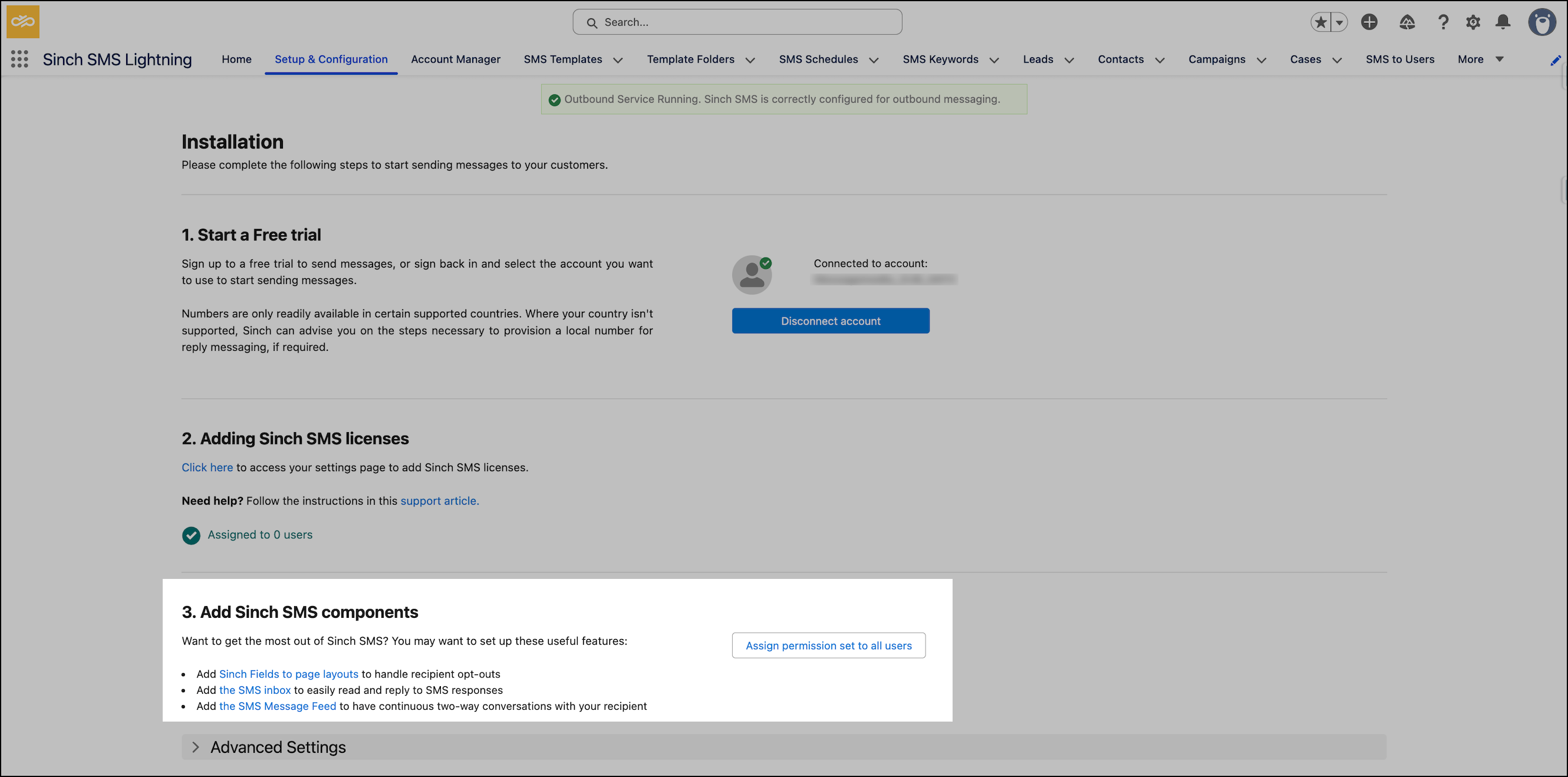Expand the SMS Templates dropdown chevron
The width and height of the screenshot is (1568, 777).
click(x=618, y=60)
